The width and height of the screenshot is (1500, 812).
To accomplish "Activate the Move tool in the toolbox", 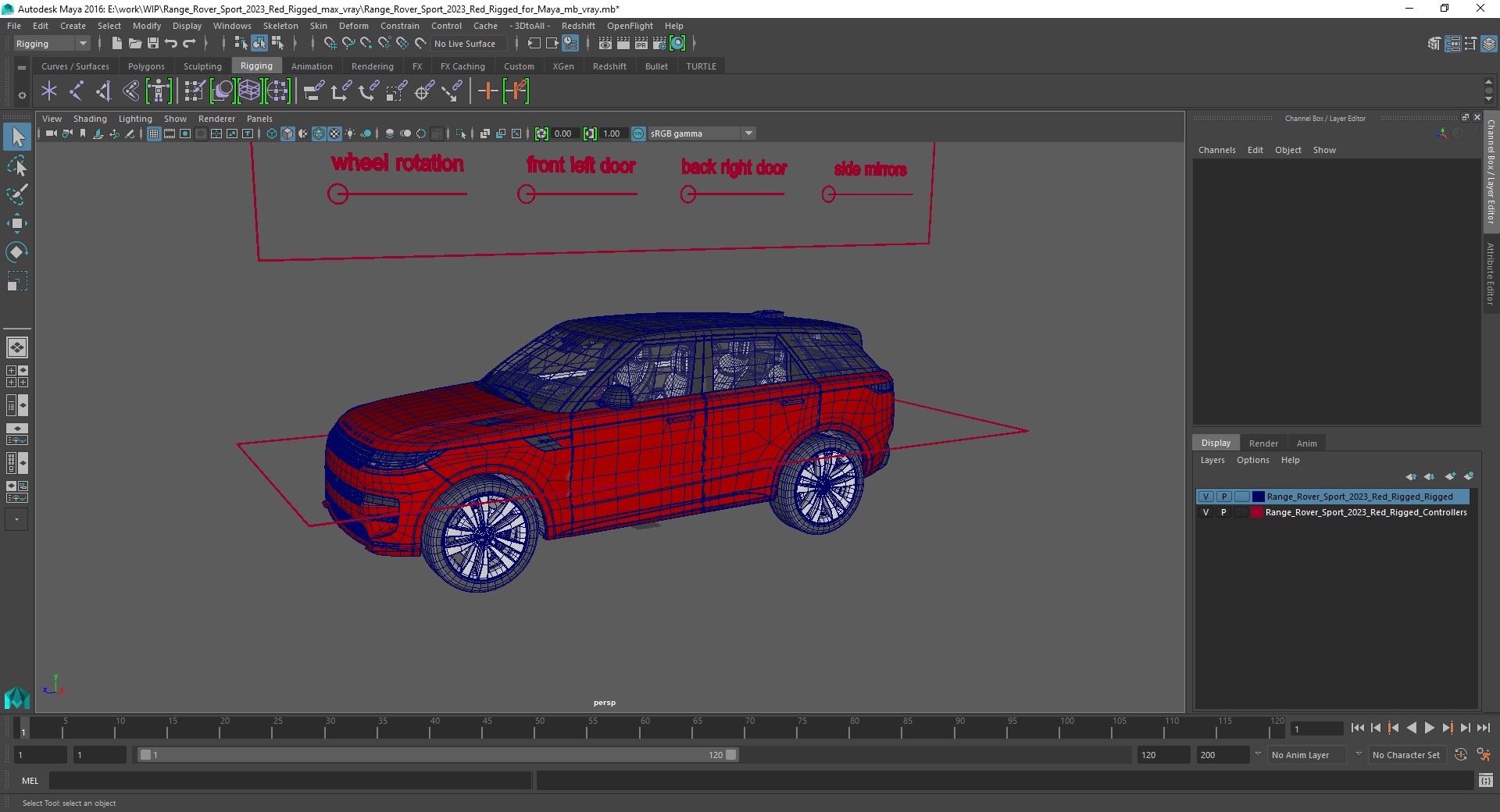I will pos(17,223).
